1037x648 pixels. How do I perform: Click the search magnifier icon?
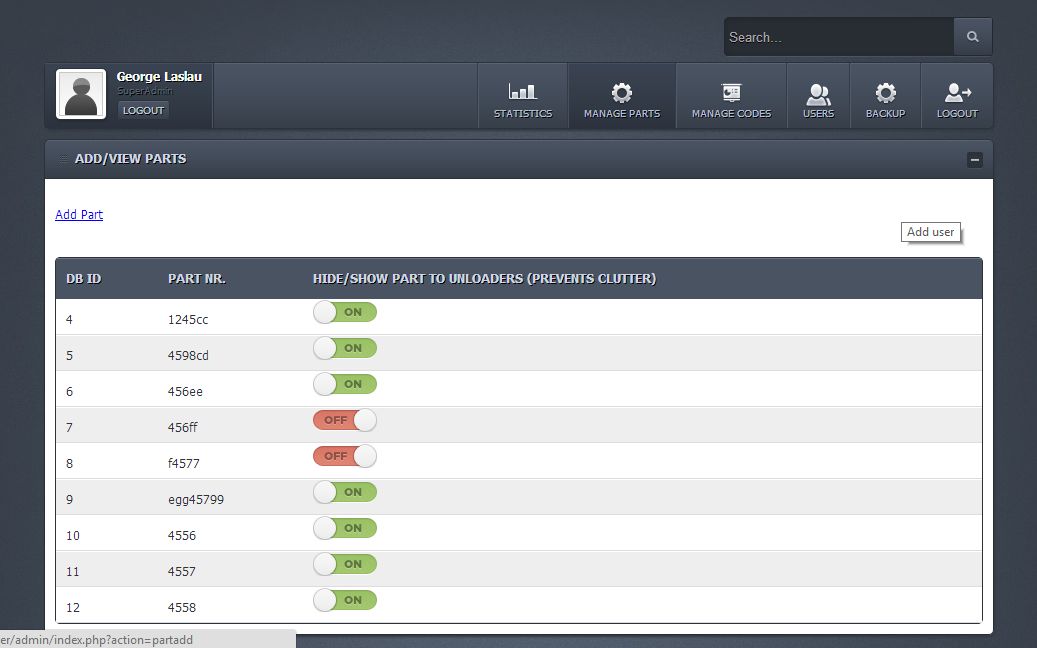972,37
